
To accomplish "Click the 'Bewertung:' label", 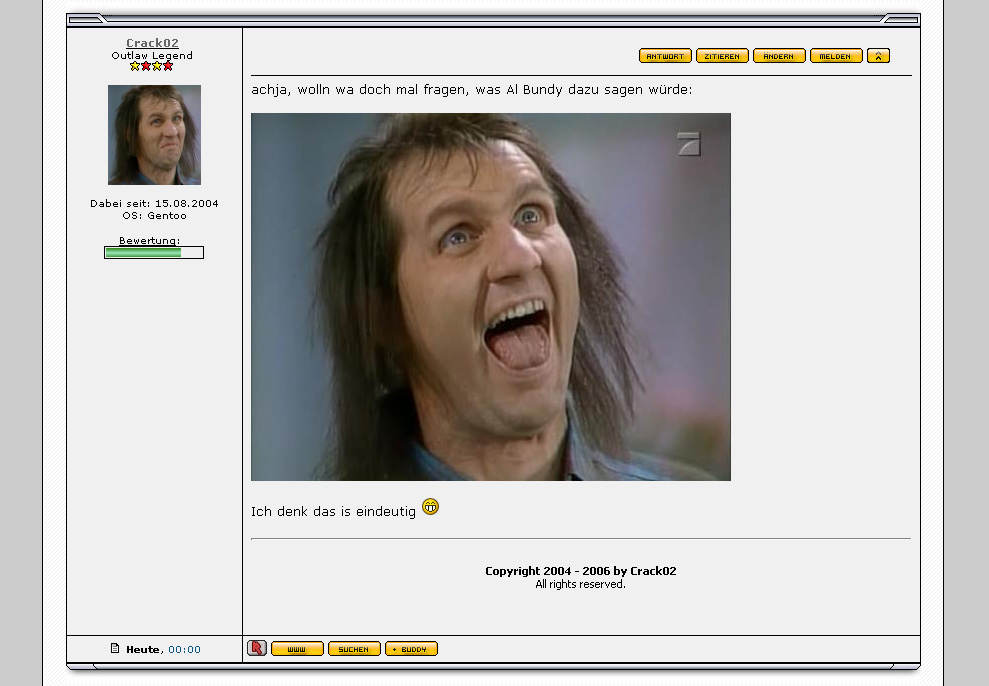I will 149,240.
